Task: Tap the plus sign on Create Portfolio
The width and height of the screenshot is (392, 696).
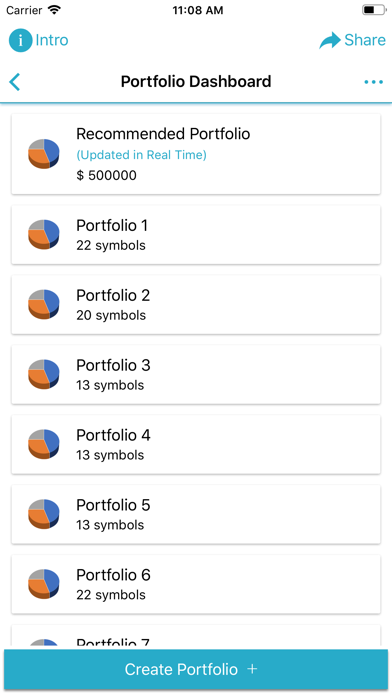Action: click(x=252, y=669)
